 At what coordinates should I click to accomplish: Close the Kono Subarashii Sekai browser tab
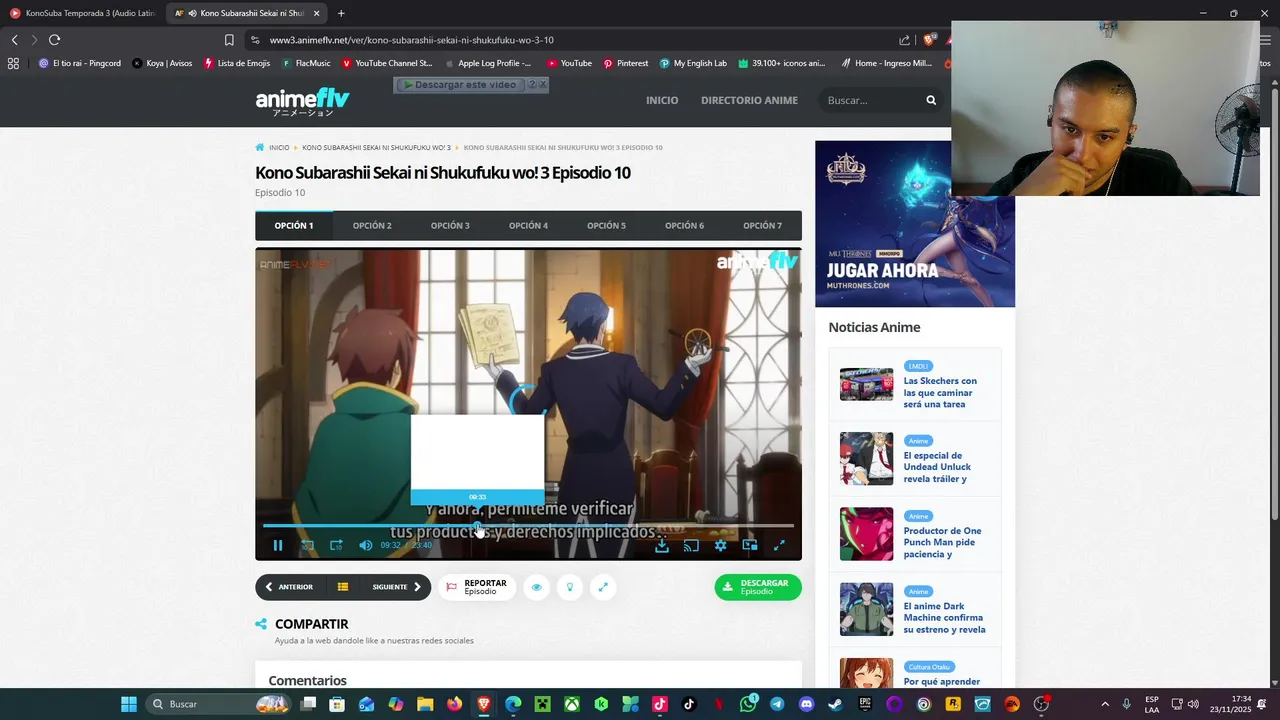(317, 13)
